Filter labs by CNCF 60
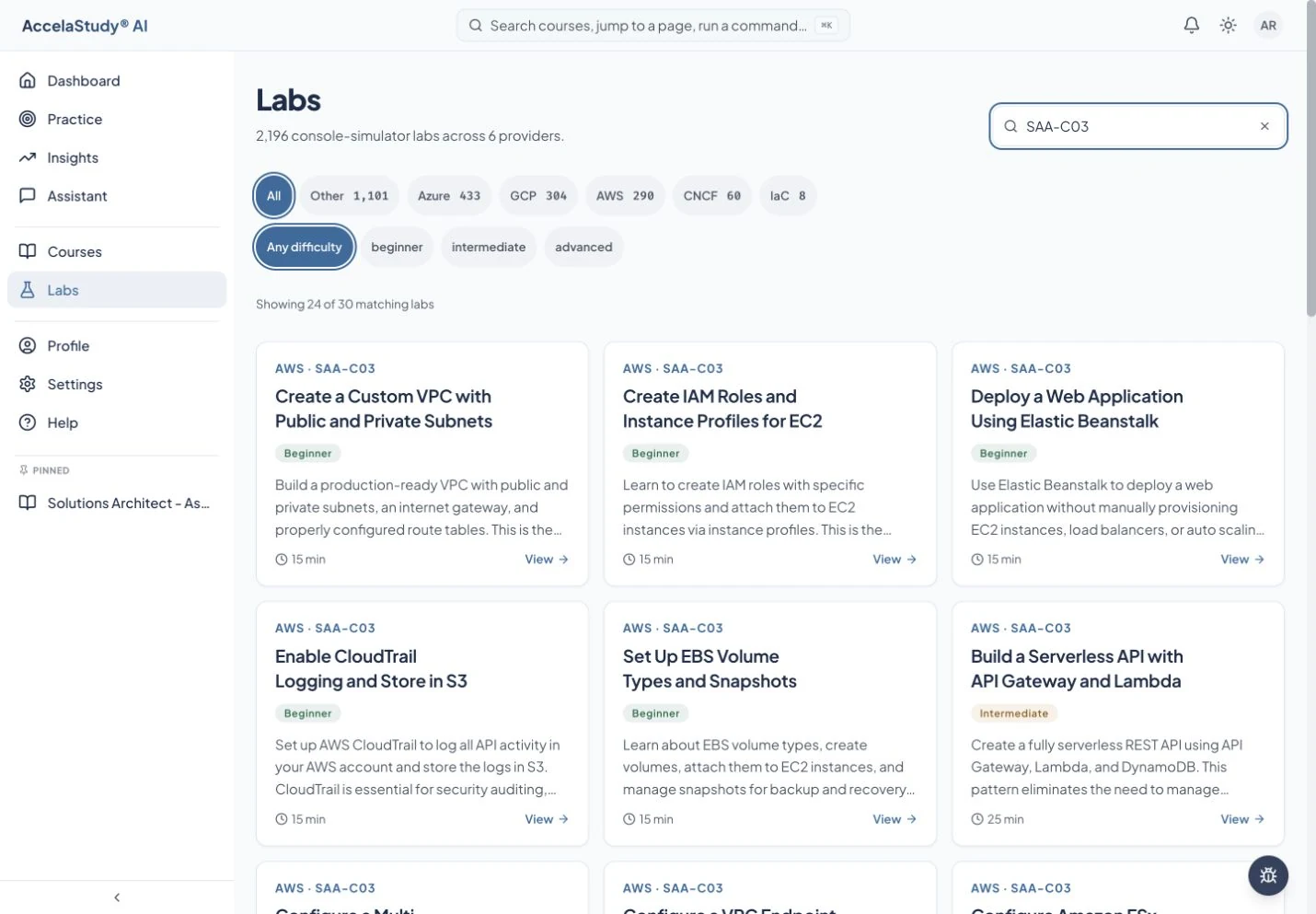 click(712, 196)
